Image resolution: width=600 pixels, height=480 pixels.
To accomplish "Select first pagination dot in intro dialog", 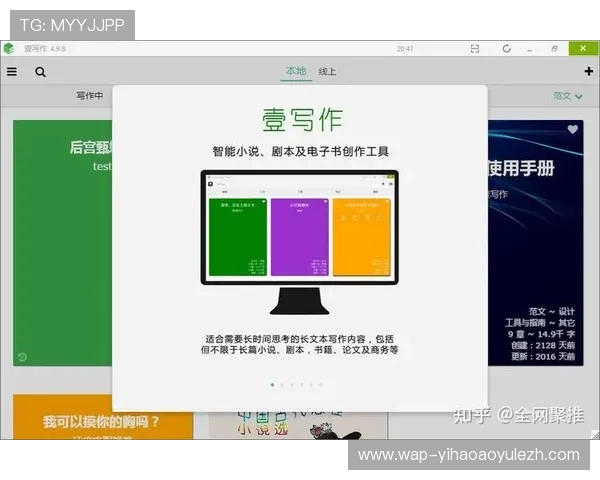I will (272, 385).
